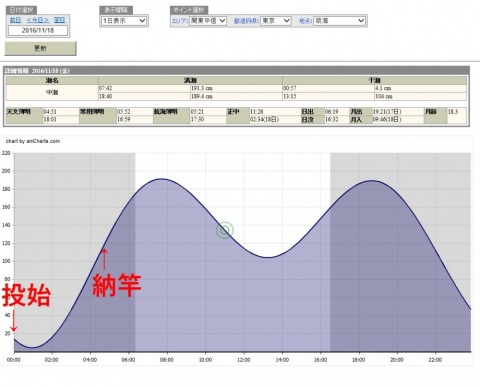Click the green current-time marker on the tide curve
The width and height of the screenshot is (480, 387).
(x=225, y=230)
